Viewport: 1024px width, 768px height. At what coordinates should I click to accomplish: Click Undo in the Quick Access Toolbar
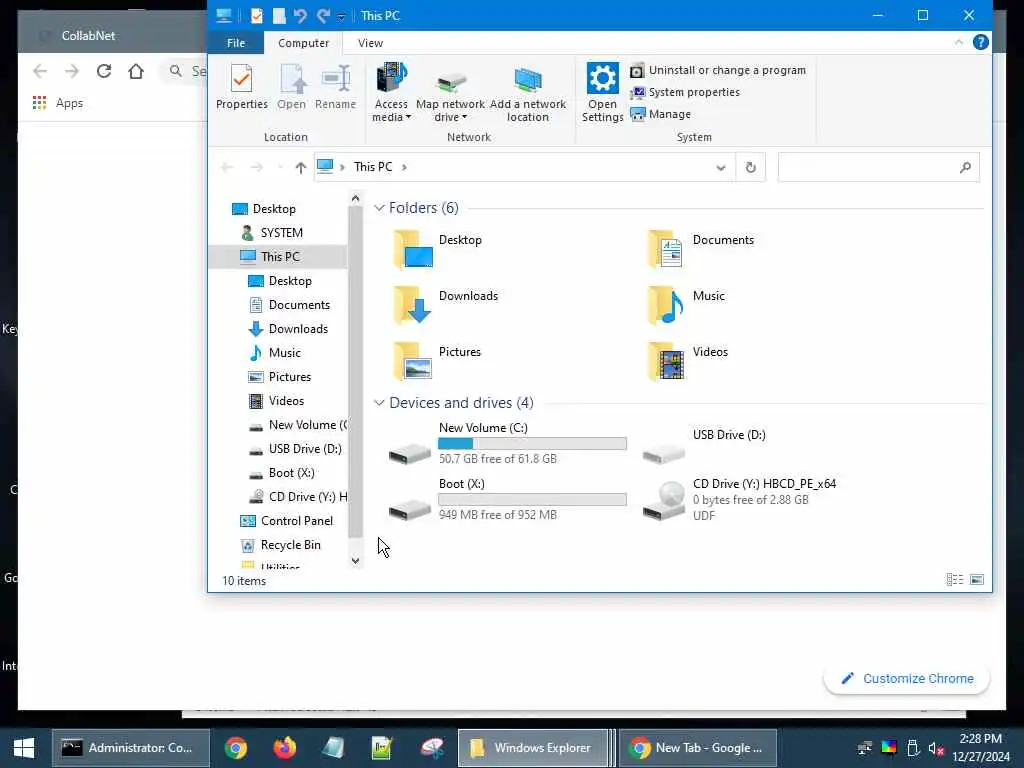coord(300,16)
